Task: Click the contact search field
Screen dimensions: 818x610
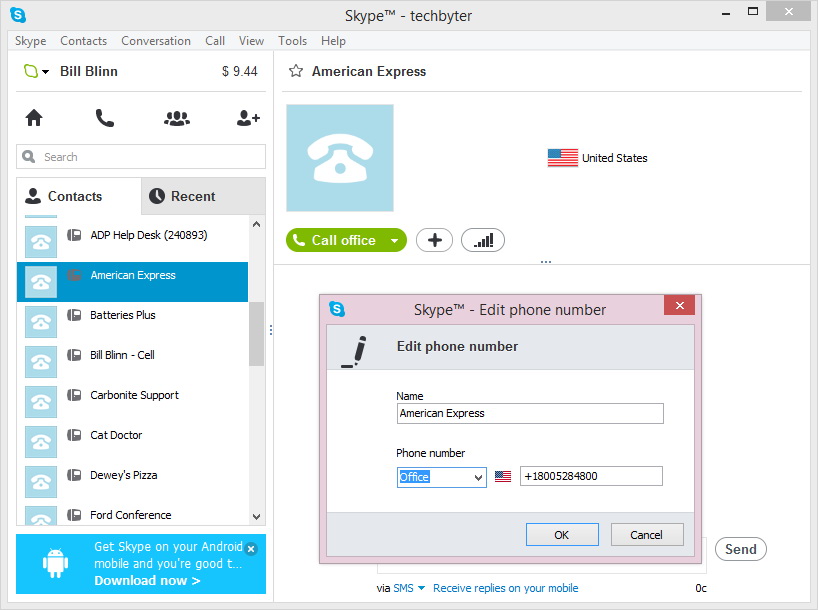Action: tap(141, 157)
